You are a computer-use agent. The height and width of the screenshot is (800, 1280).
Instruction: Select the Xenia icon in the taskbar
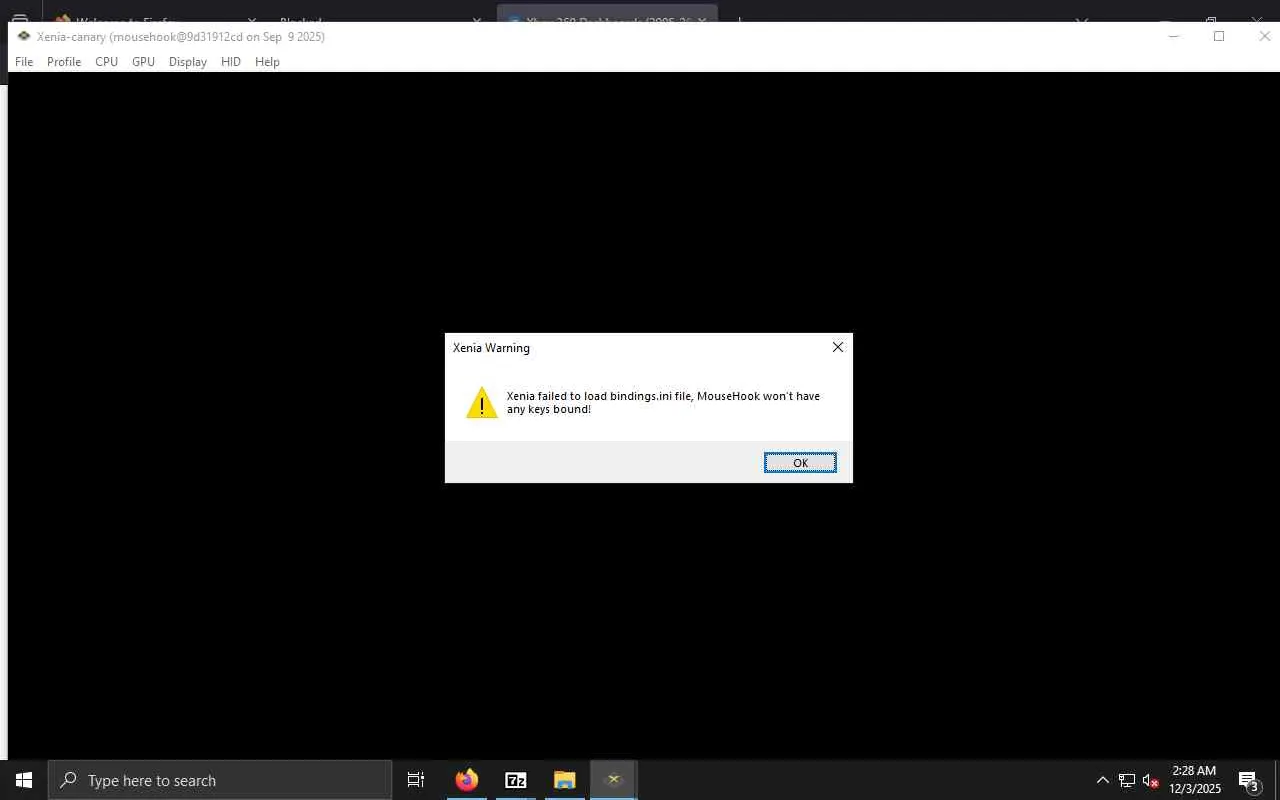click(614, 780)
